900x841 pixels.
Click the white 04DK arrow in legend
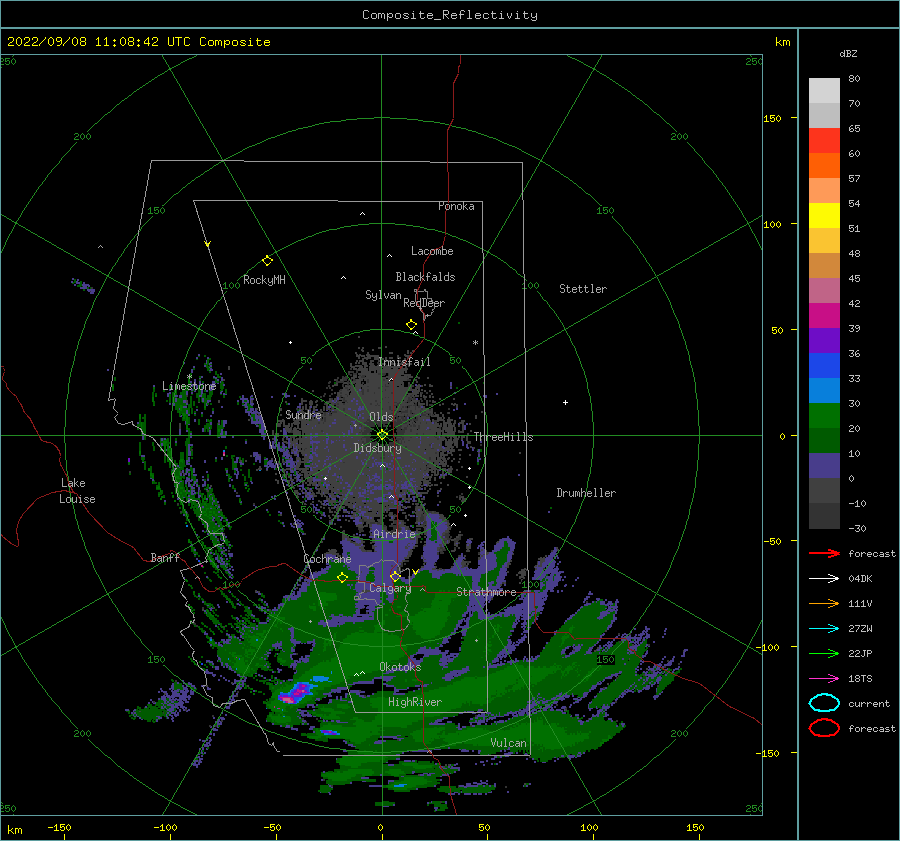pos(824,578)
